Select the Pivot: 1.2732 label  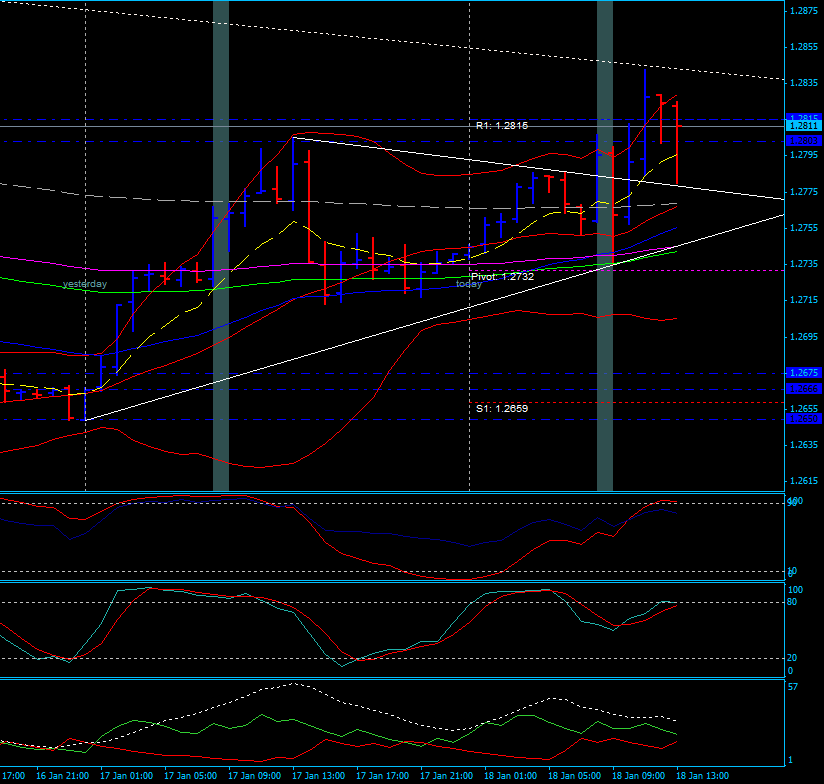pyautogui.click(x=503, y=277)
